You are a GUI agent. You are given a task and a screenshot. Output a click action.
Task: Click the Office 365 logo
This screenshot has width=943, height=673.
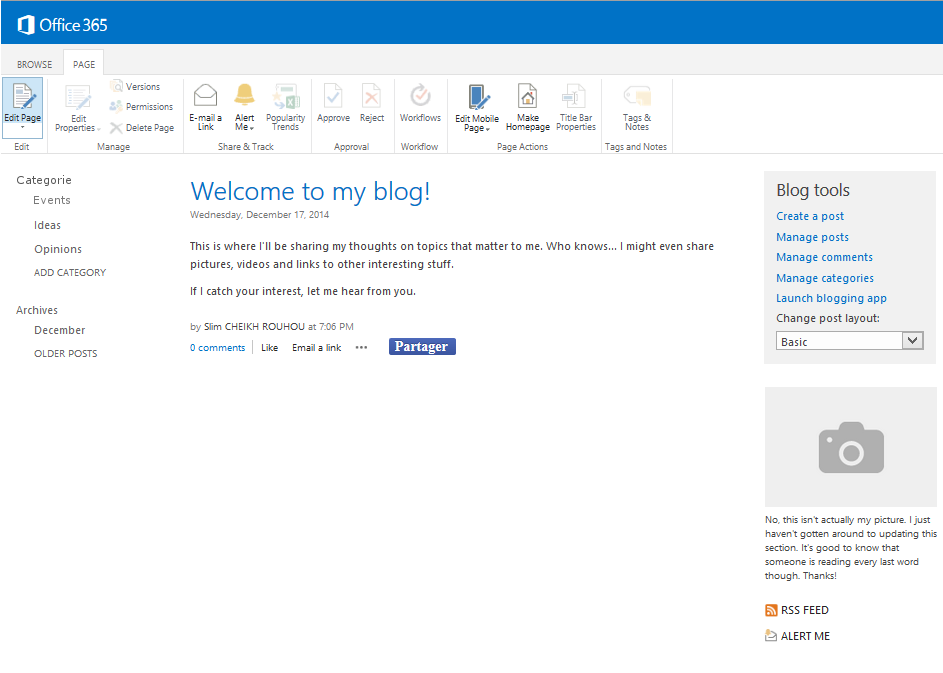62,25
